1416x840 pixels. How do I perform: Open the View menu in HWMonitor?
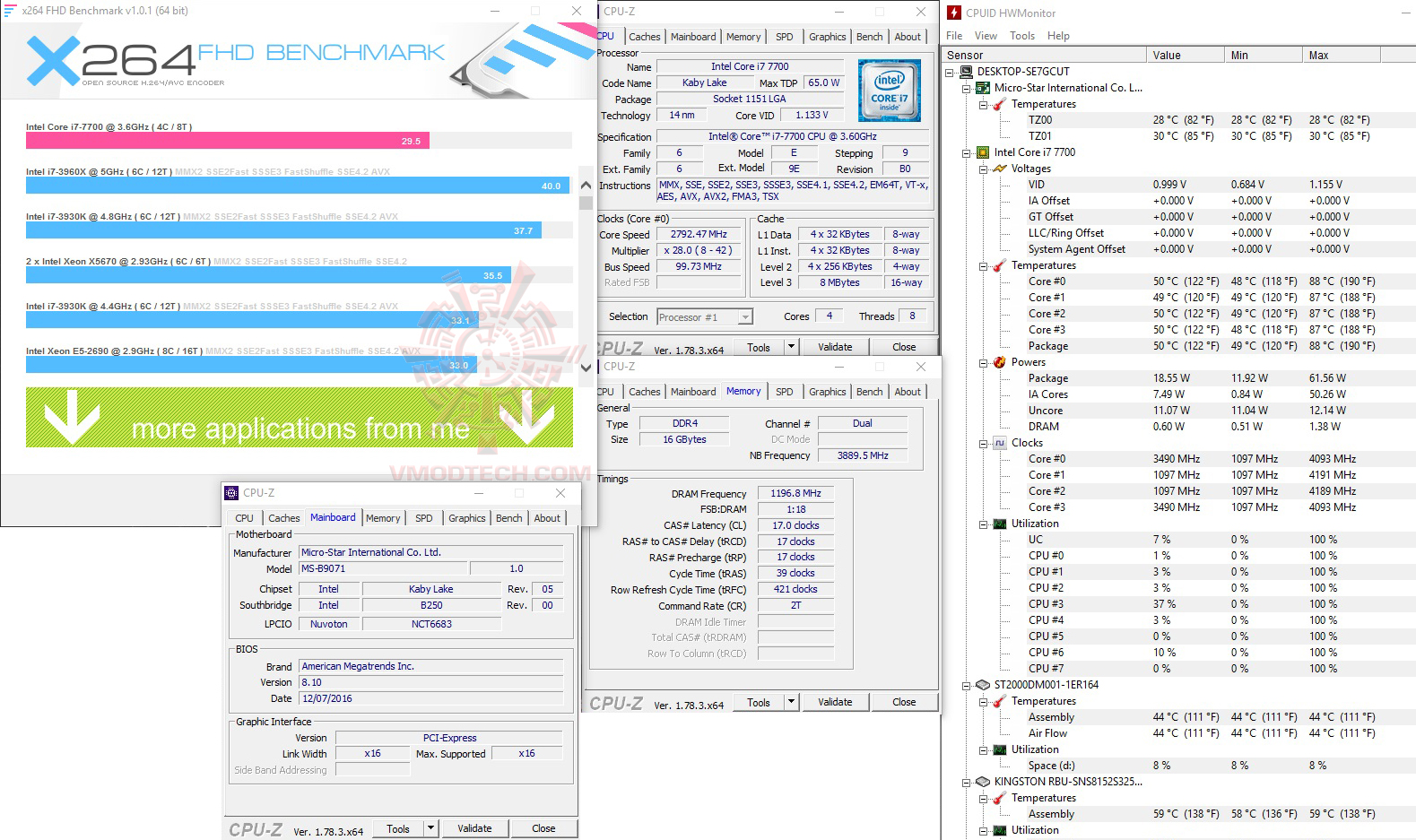click(x=986, y=36)
